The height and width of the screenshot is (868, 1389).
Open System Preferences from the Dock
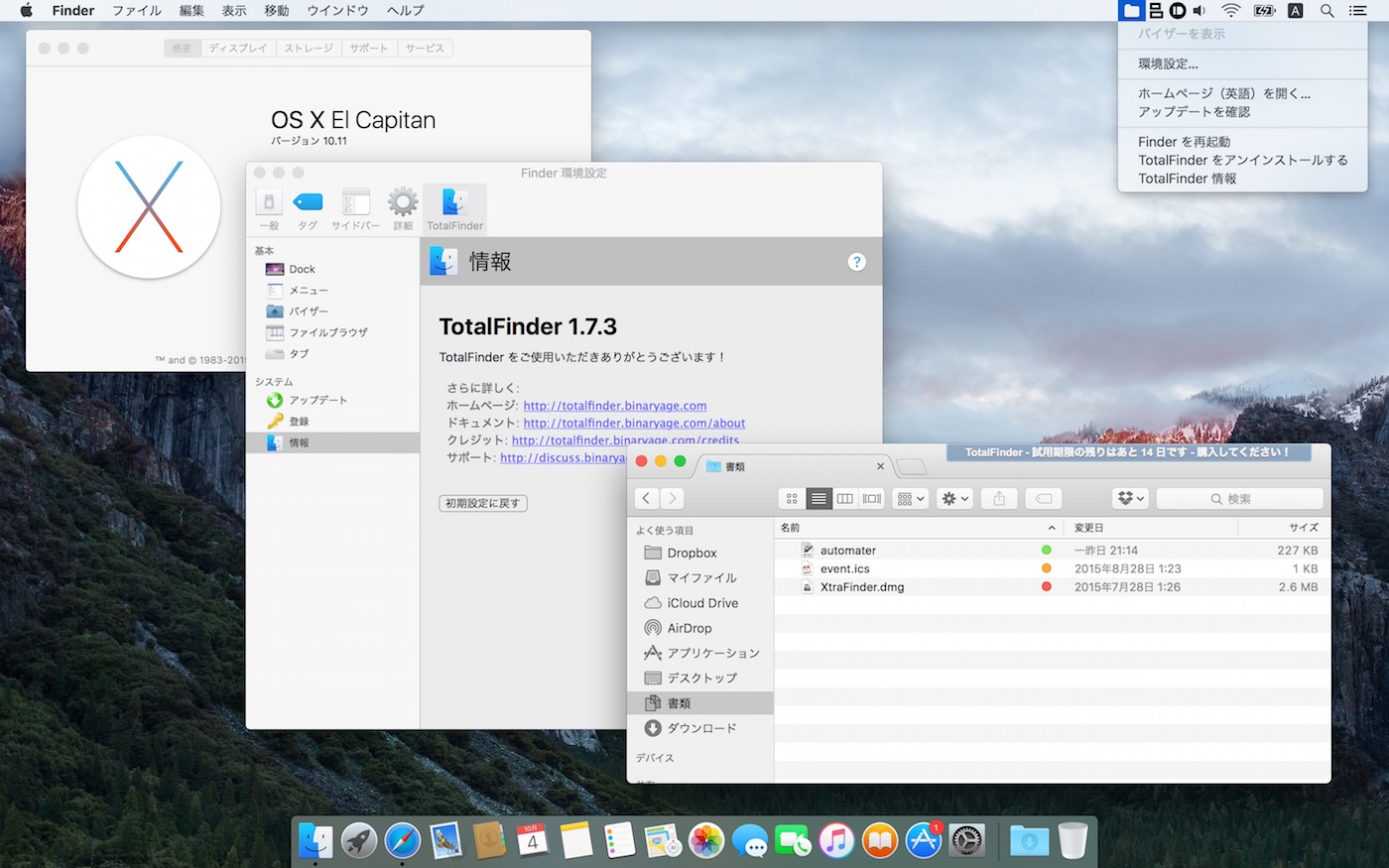966,840
